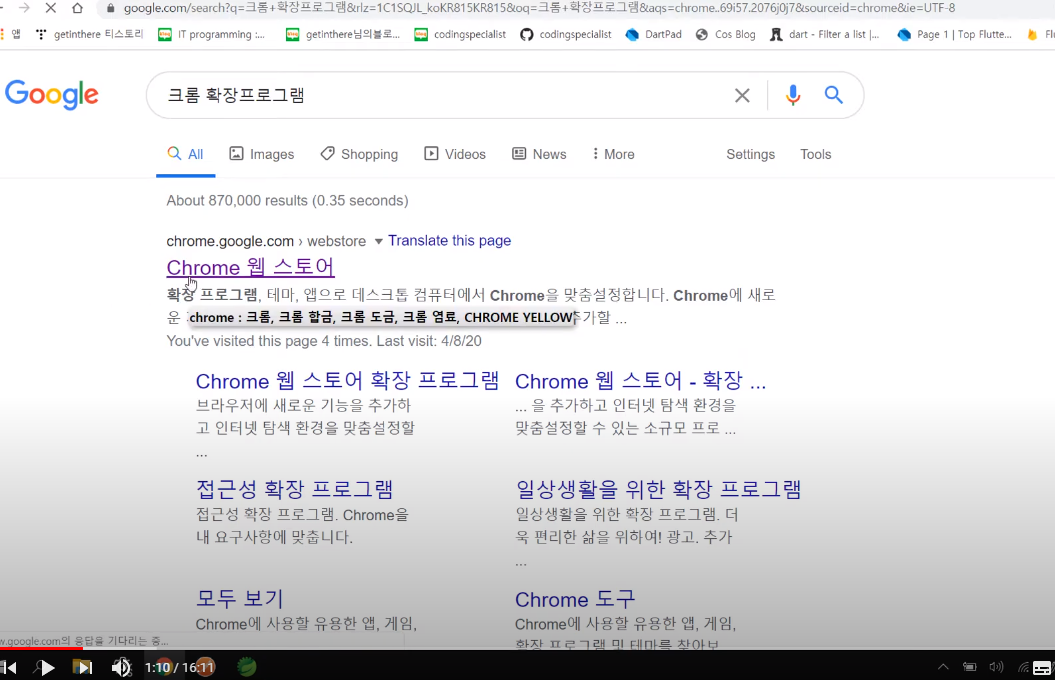
Task: Click the forward navigation arrow
Action: pyautogui.click(x=24, y=8)
